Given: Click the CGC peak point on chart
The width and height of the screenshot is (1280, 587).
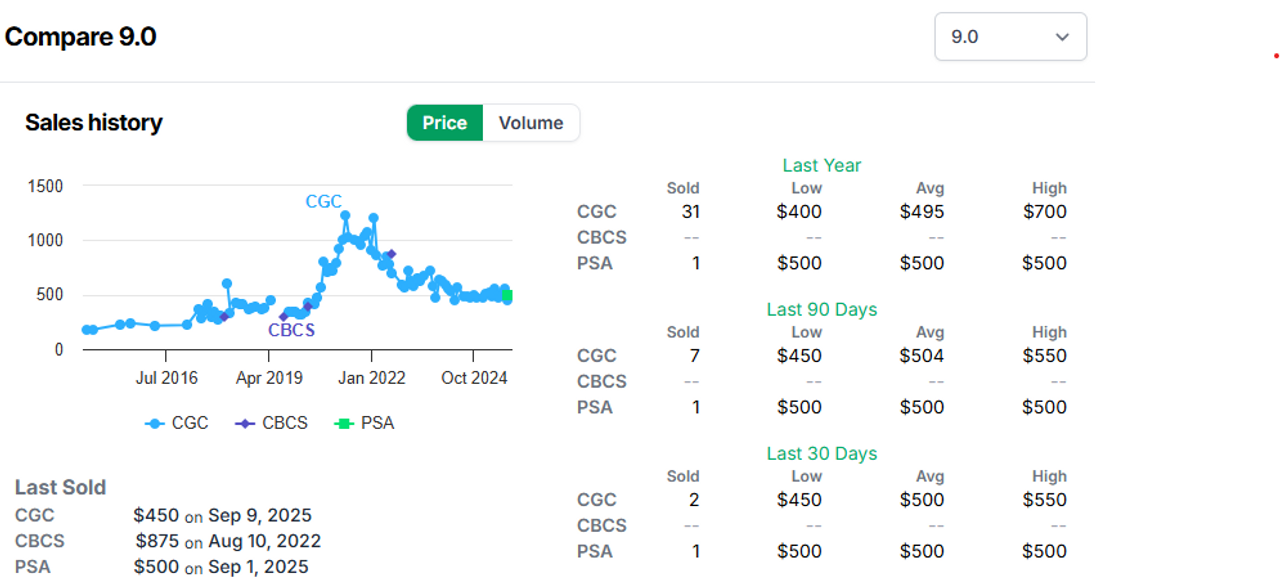Looking at the screenshot, I should (345, 215).
